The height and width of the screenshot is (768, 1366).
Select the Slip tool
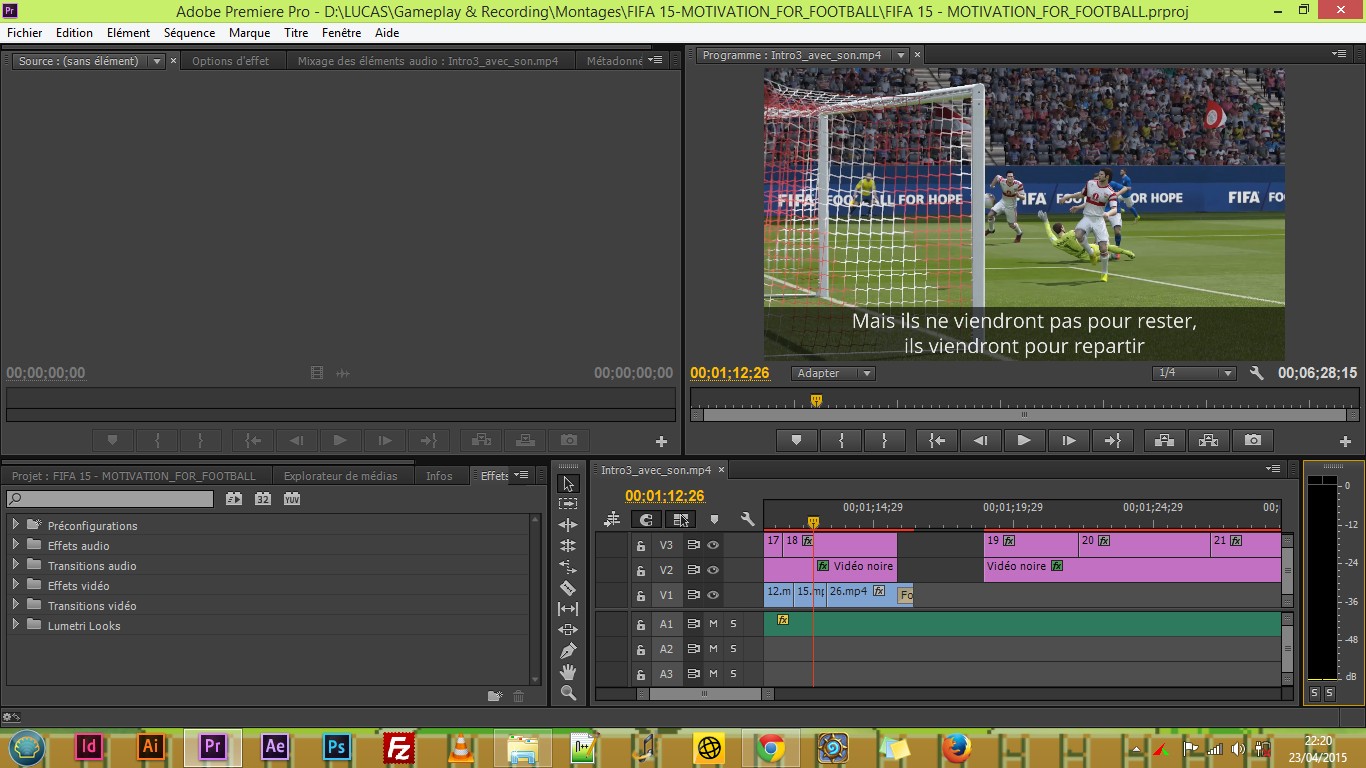point(568,609)
